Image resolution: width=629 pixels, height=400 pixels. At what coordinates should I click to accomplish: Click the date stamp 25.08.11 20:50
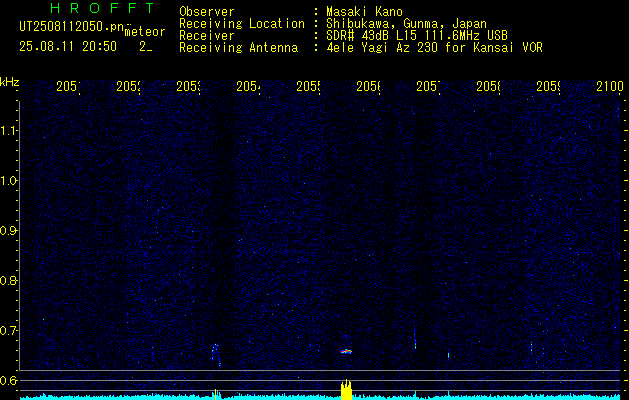pyautogui.click(x=68, y=47)
